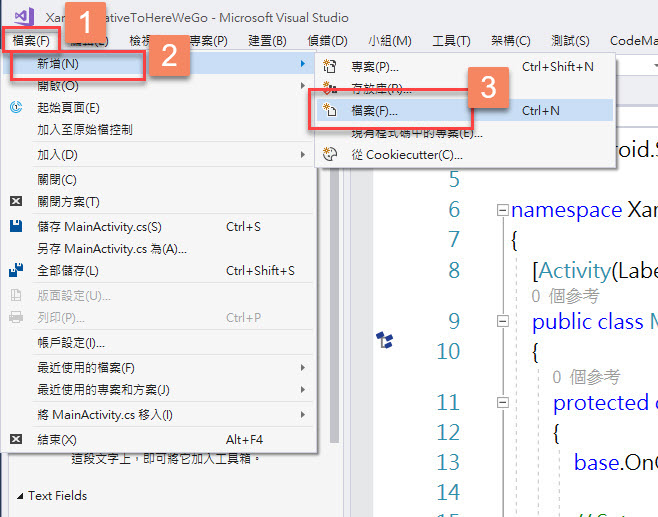This screenshot has height=517, width=658.
Task: Click the repository icon in submenu
Action: 329,87
